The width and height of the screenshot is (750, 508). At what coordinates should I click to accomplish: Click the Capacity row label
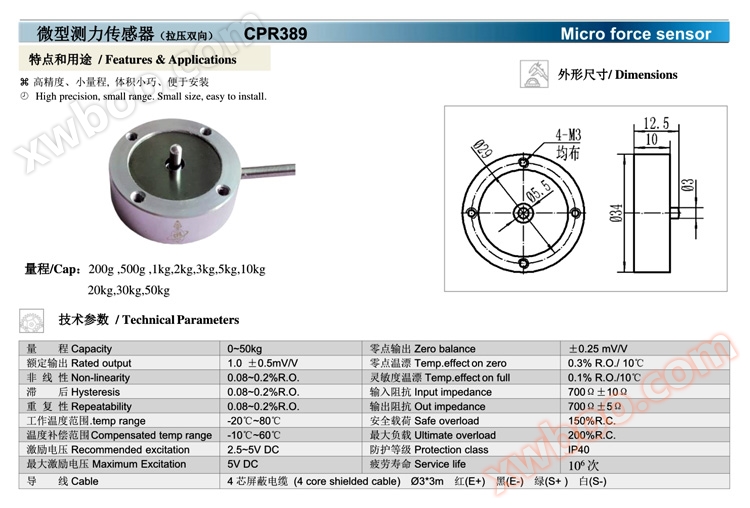(x=69, y=349)
